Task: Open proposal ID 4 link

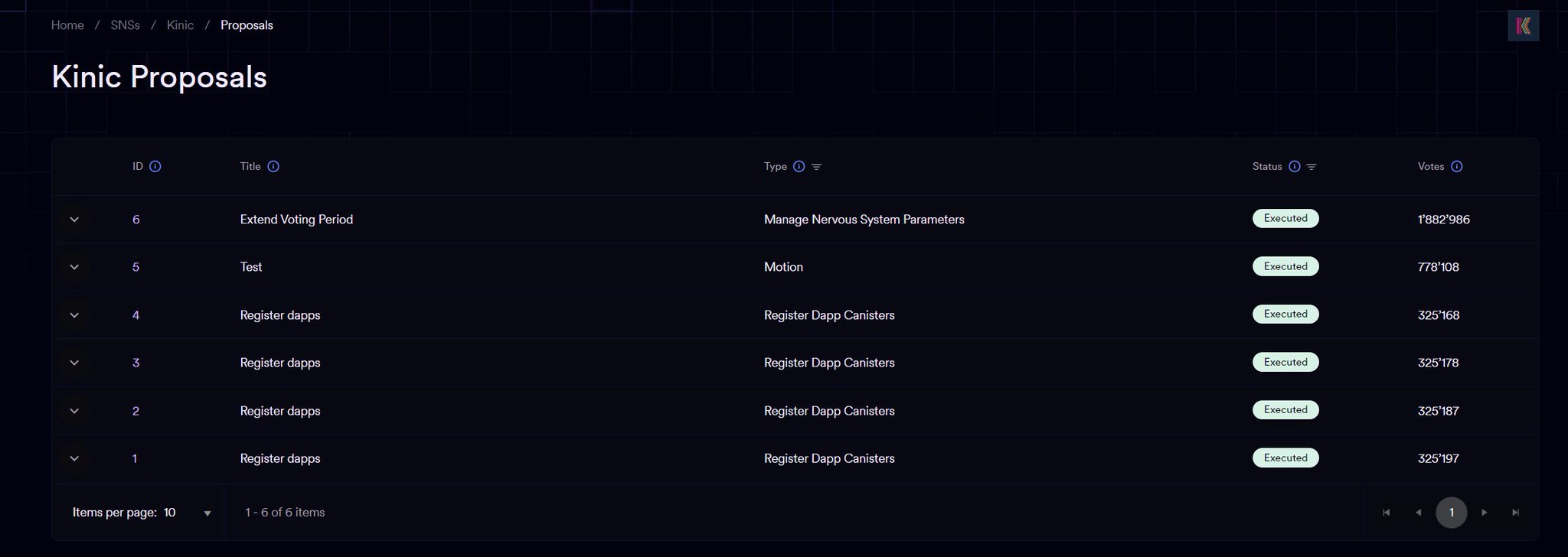Action: (x=136, y=315)
